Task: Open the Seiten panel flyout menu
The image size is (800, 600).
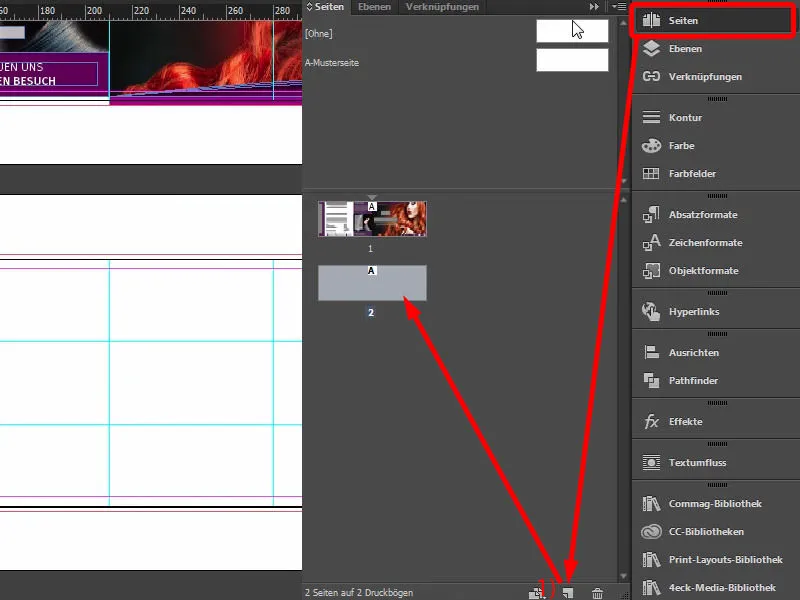Action: 619,7
